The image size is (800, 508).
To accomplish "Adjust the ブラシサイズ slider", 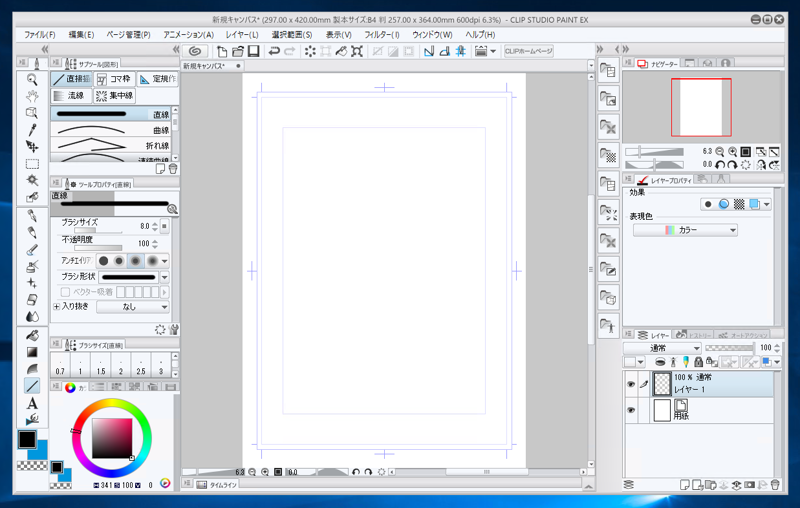I will coord(98,231).
